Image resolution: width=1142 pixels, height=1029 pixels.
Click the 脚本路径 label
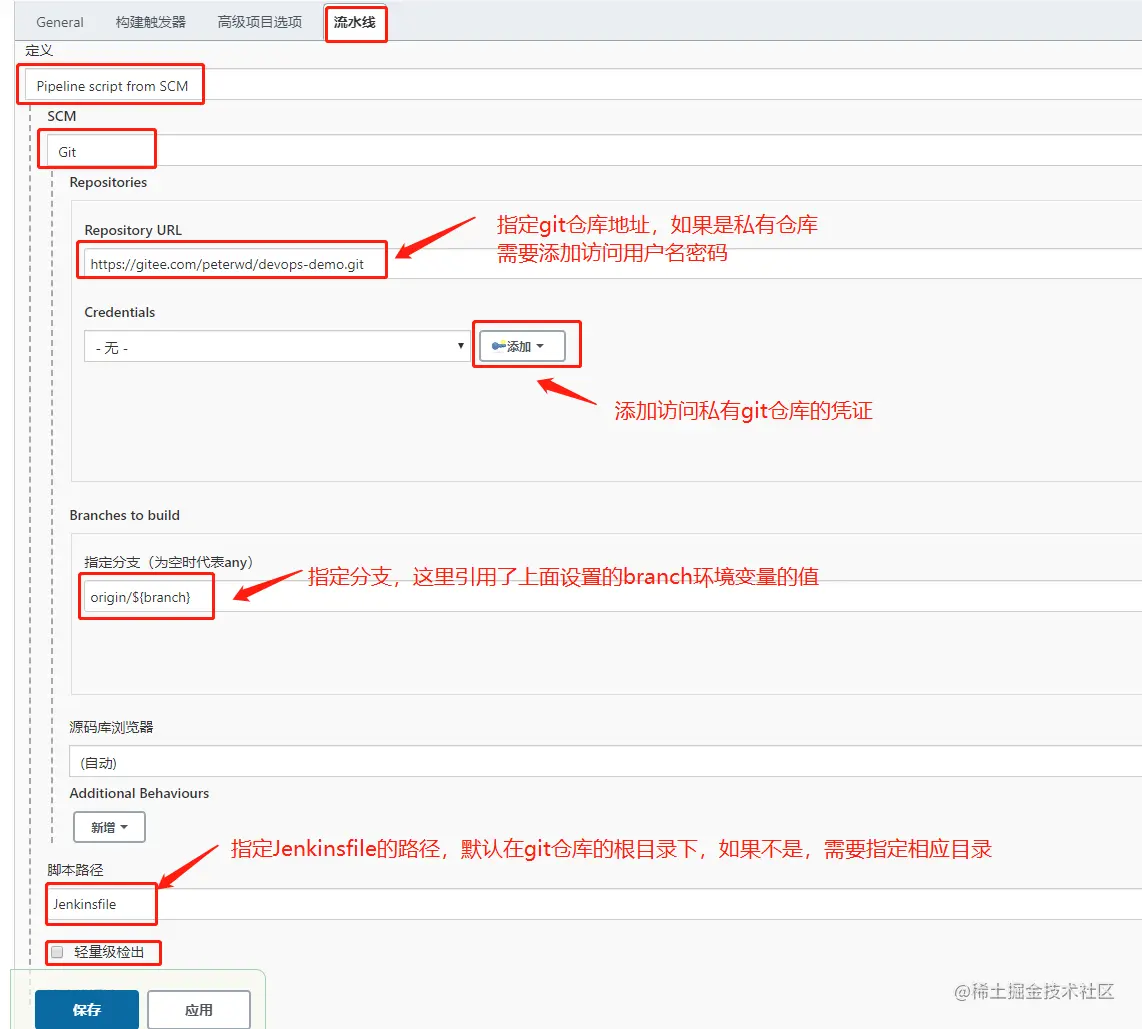(x=75, y=870)
